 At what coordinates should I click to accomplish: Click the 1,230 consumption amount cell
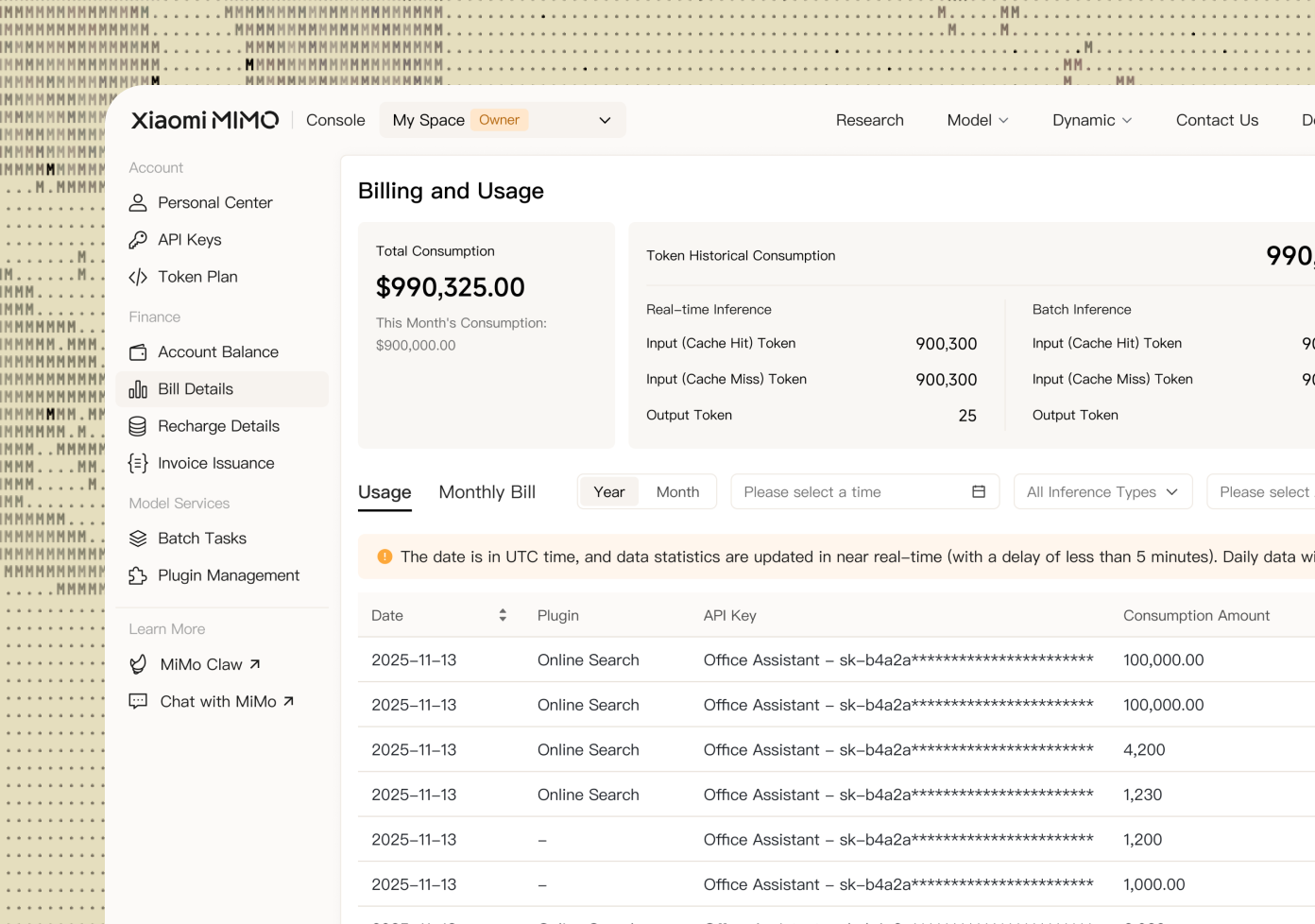click(1143, 795)
